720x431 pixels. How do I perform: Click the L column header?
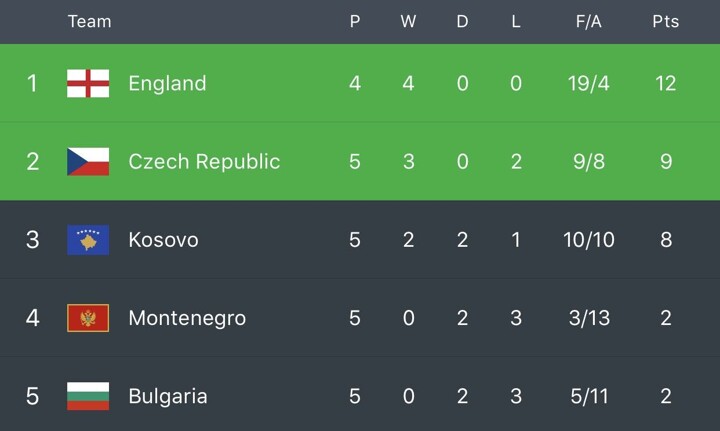pyautogui.click(x=516, y=21)
